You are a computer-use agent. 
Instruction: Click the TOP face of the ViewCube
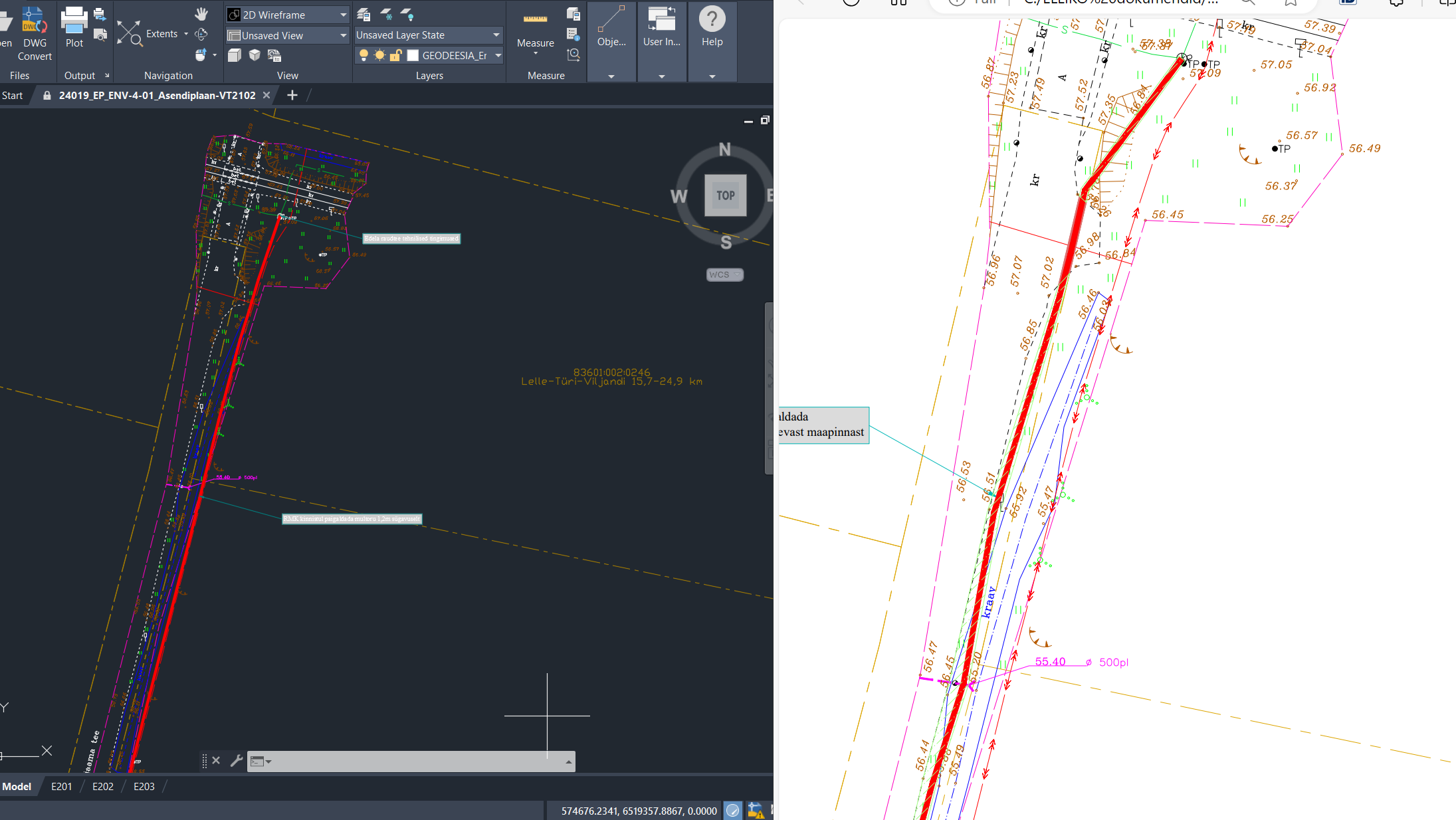pyautogui.click(x=725, y=195)
